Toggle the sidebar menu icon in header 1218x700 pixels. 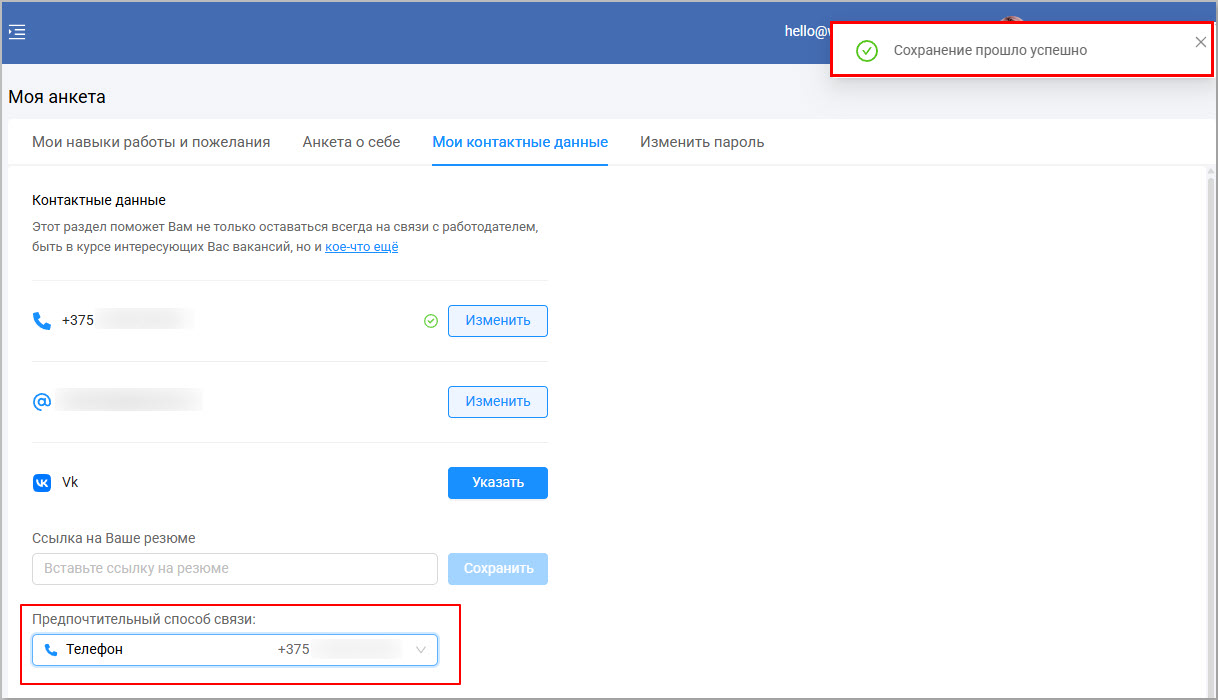[x=17, y=32]
